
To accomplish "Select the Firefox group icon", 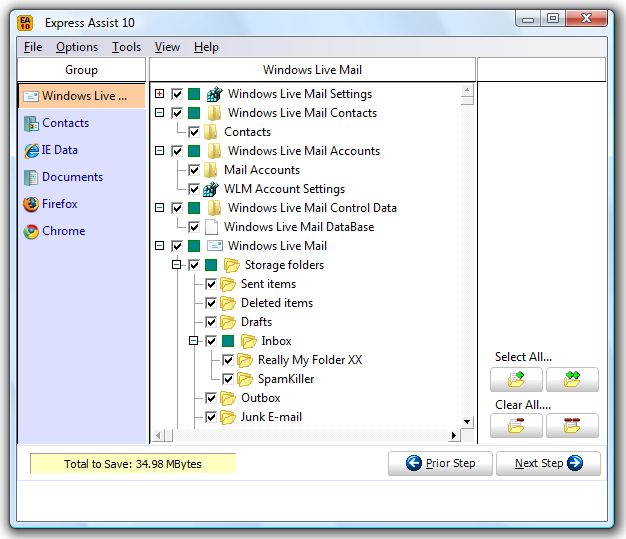I will point(32,204).
